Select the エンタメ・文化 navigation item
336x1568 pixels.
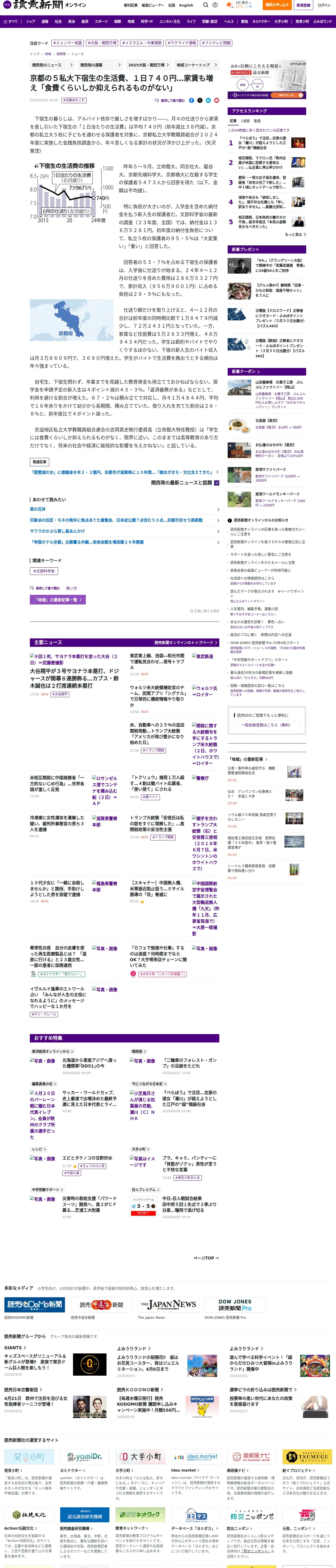[170, 21]
